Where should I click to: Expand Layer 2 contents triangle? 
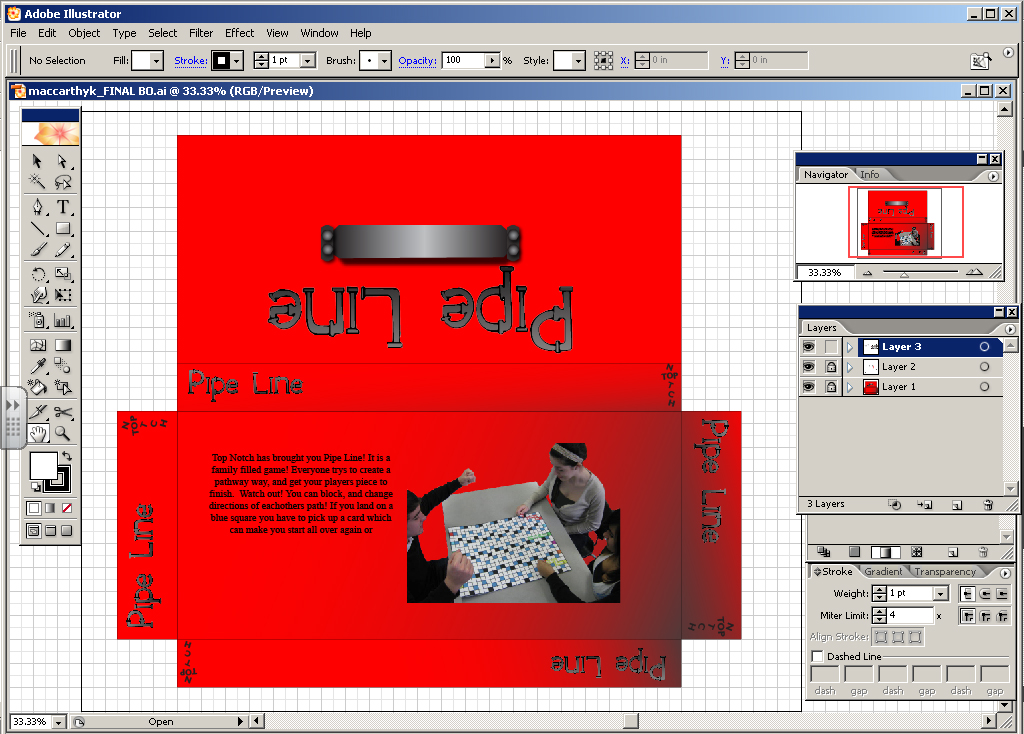coord(850,367)
